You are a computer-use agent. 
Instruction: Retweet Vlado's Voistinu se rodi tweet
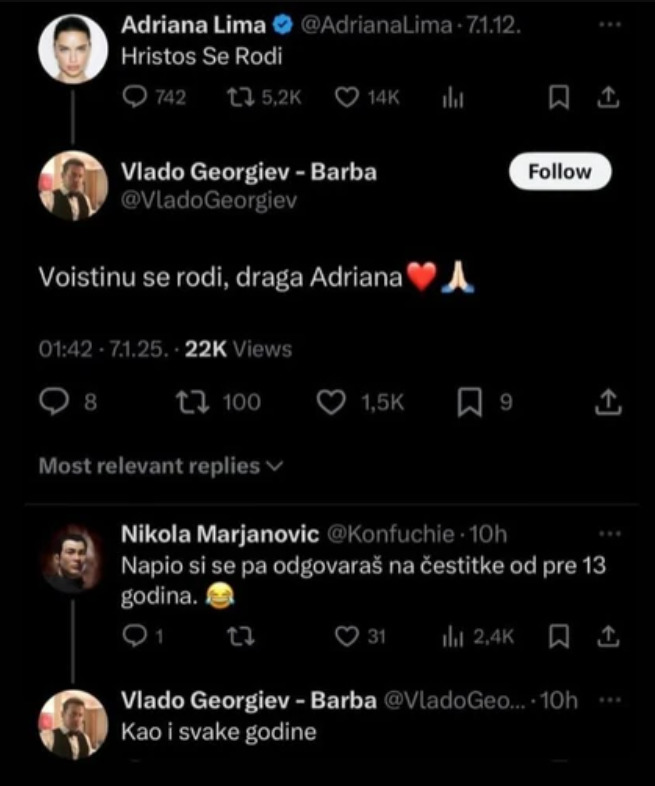coord(185,402)
